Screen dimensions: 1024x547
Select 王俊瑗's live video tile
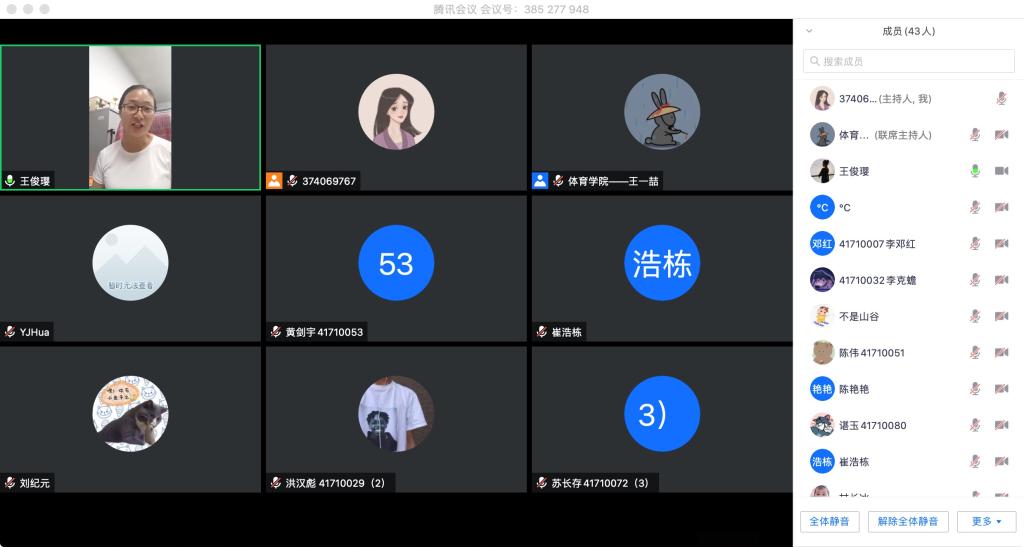click(x=131, y=117)
